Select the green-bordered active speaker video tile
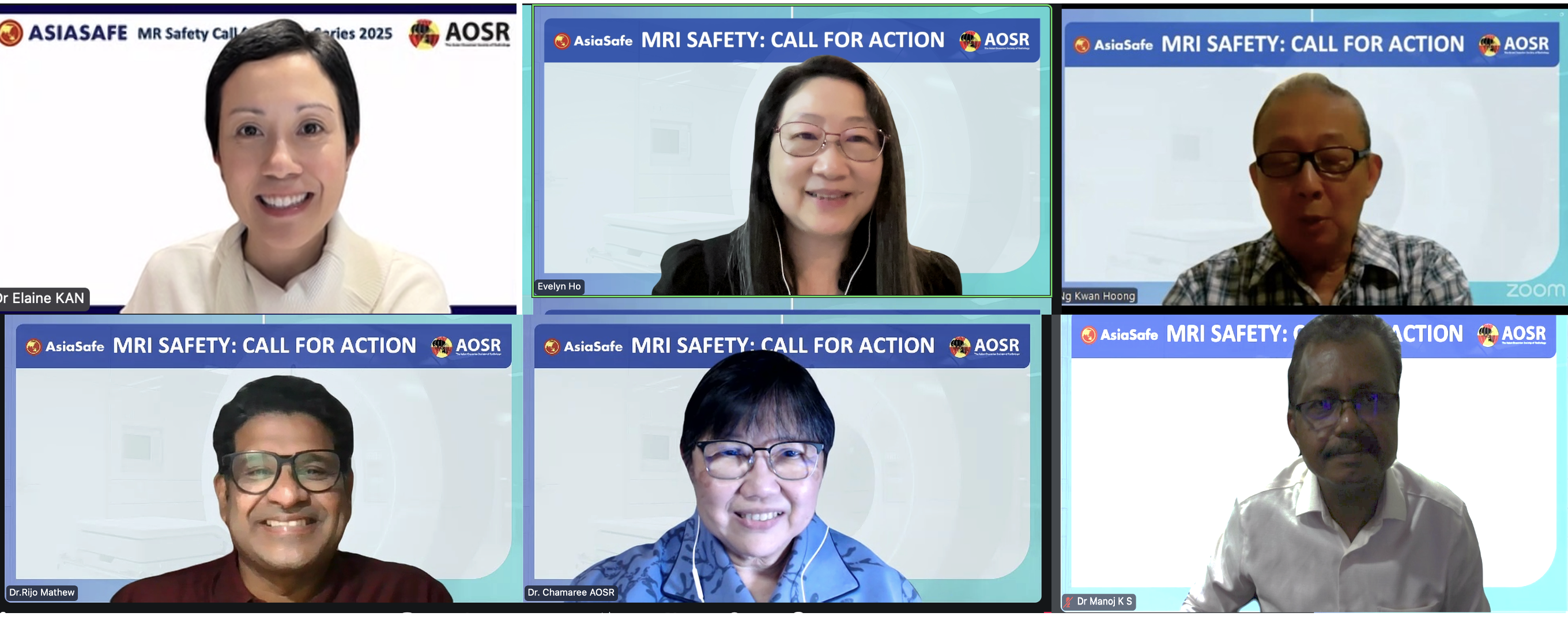1568x620 pixels. point(792,151)
